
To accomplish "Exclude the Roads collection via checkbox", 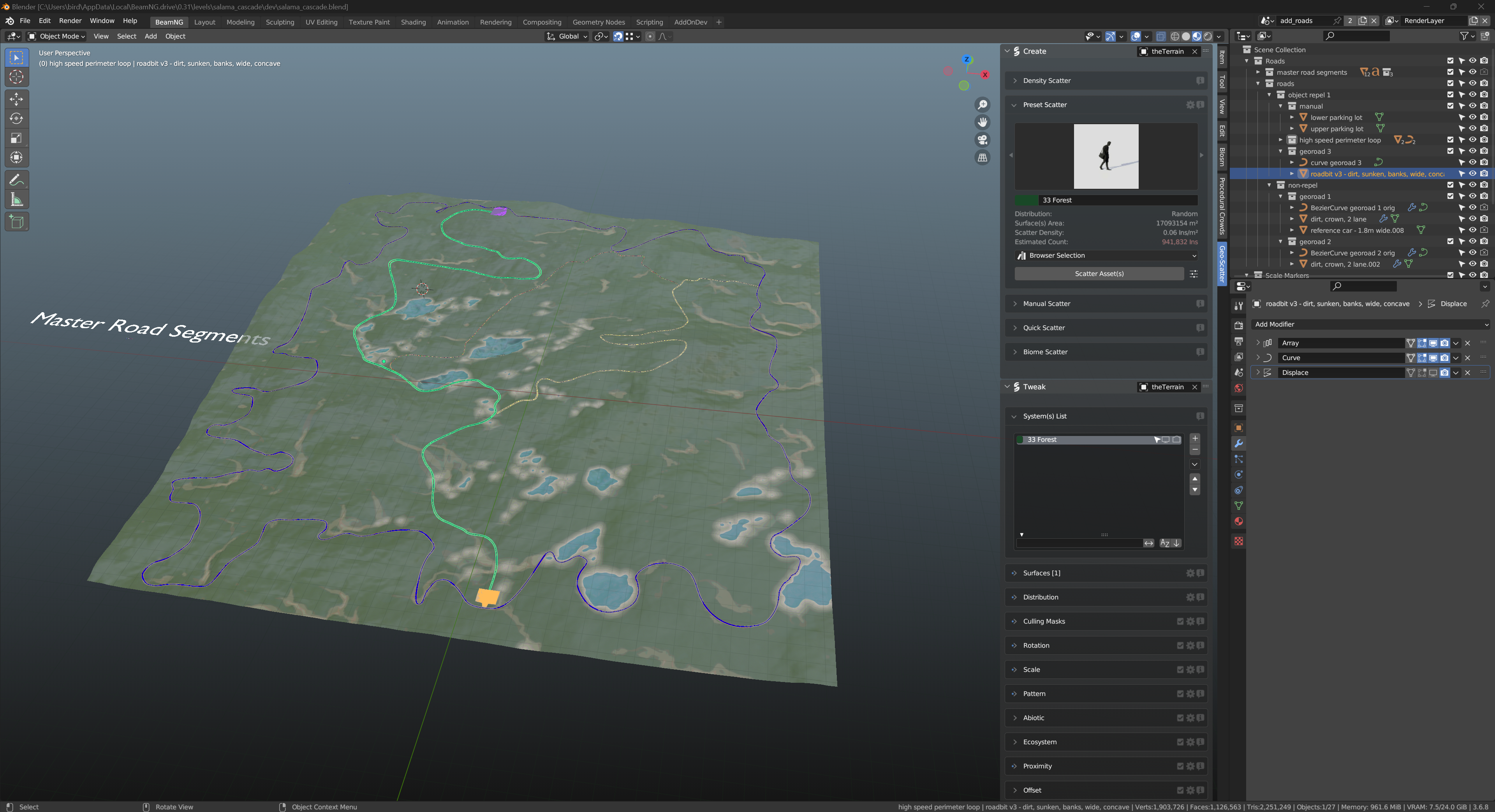I will pos(1450,61).
